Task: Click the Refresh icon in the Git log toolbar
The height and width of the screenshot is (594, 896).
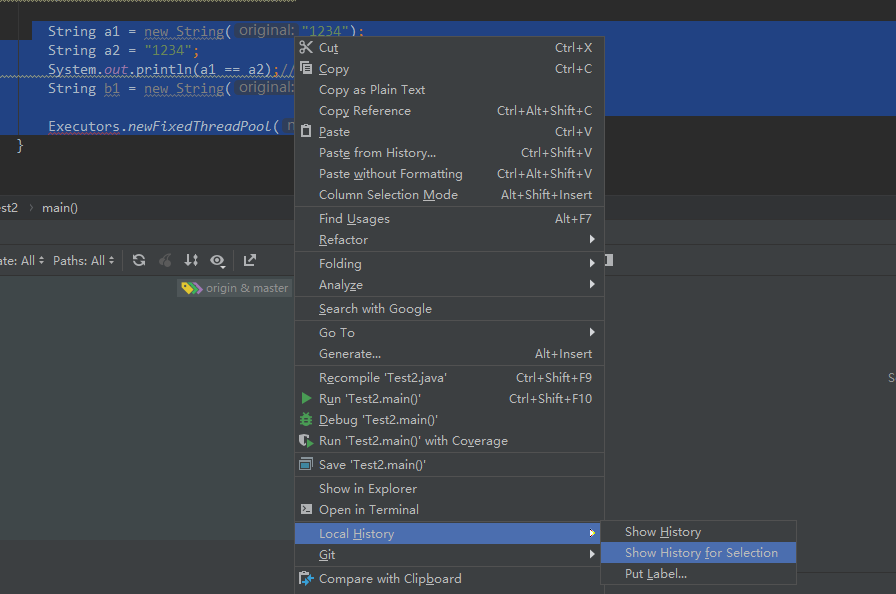Action: click(x=139, y=260)
